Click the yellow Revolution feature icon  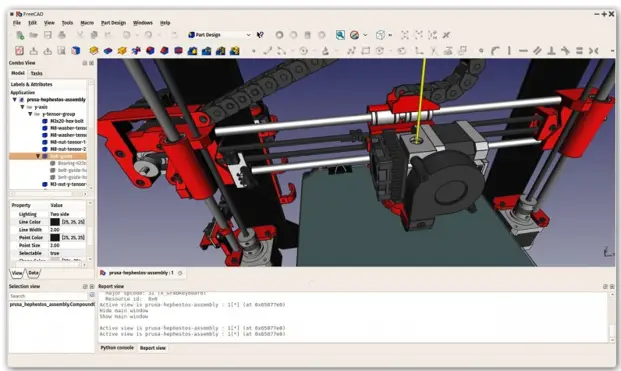(x=122, y=51)
